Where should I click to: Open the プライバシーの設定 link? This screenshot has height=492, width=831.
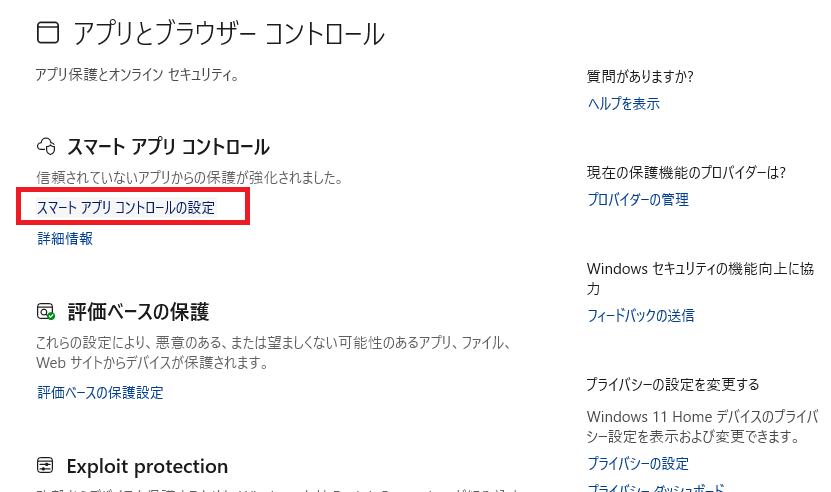[637, 463]
